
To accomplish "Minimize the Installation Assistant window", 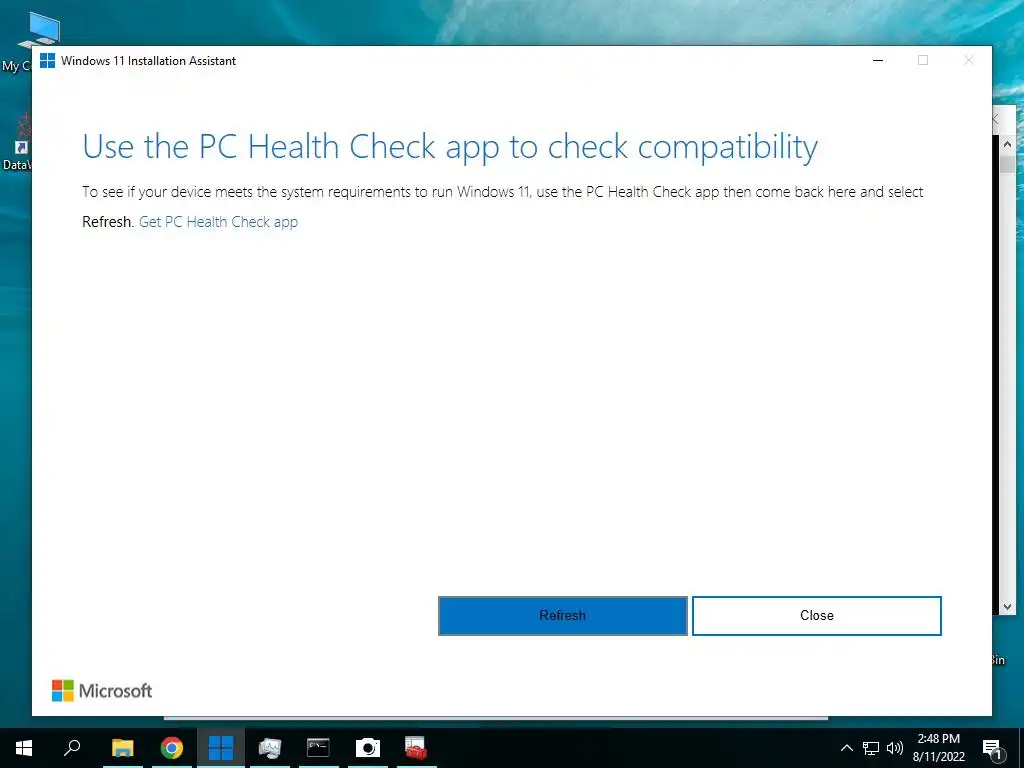I will point(878,60).
